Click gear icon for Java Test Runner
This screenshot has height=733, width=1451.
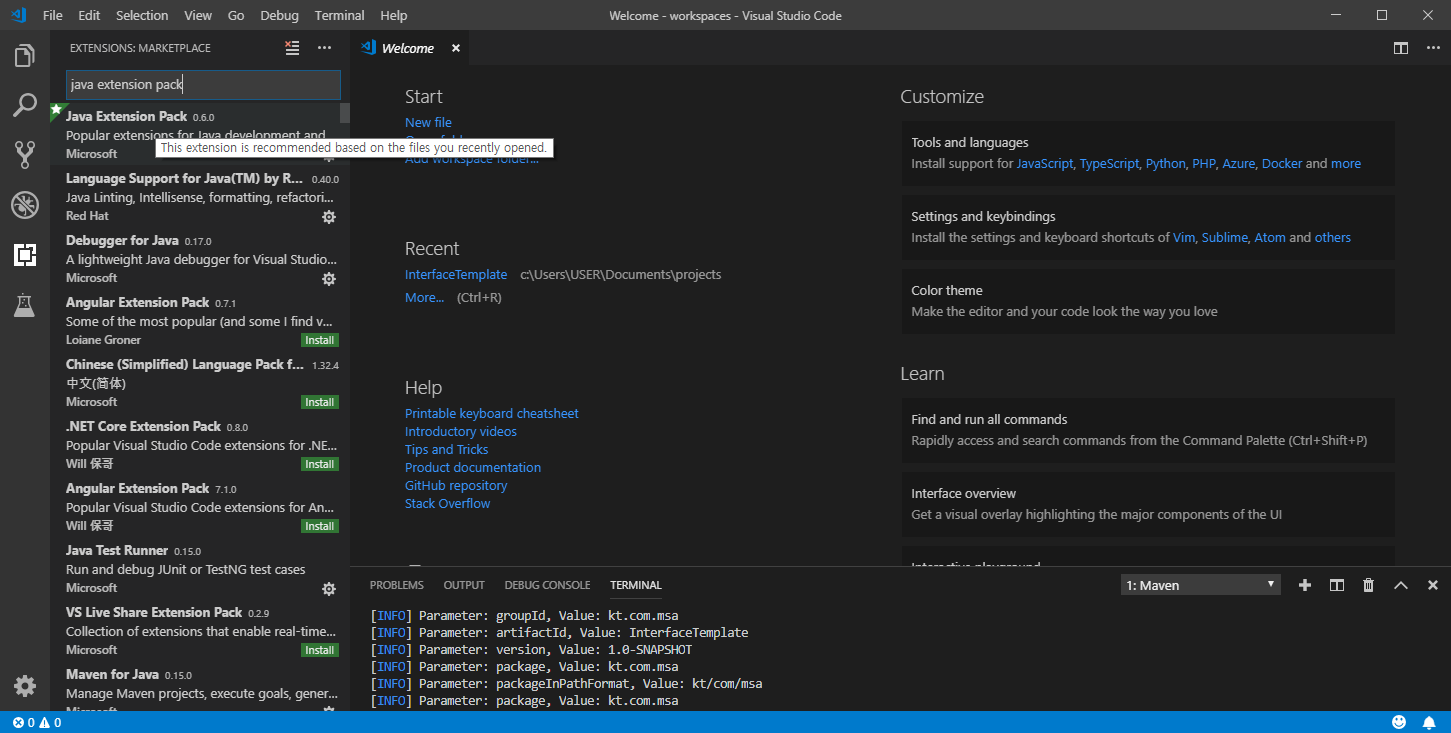click(328, 589)
